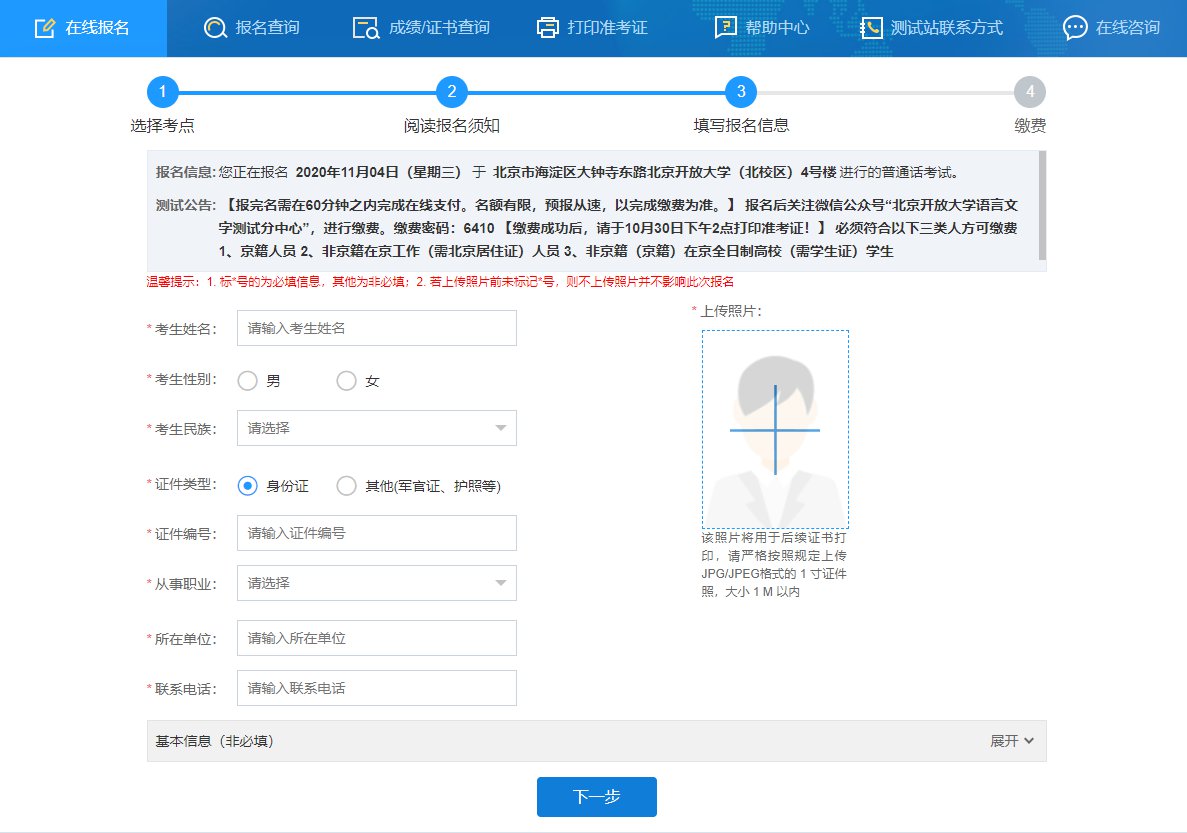Go to step 2 阅读报名须知 circle
The height and width of the screenshot is (833, 1187).
(x=452, y=93)
